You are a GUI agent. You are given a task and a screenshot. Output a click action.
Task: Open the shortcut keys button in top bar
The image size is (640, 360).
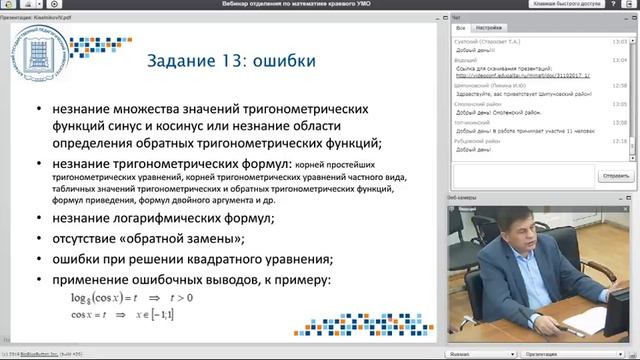(x=567, y=4)
